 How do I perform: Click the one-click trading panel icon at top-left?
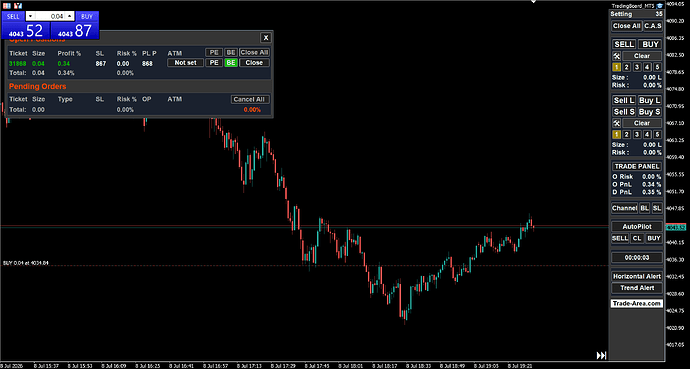pos(7,6)
